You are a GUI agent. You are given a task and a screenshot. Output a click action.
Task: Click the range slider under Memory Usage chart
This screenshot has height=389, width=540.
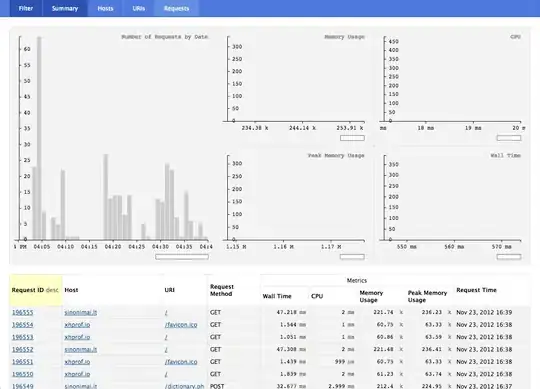pyautogui.click(x=352, y=138)
